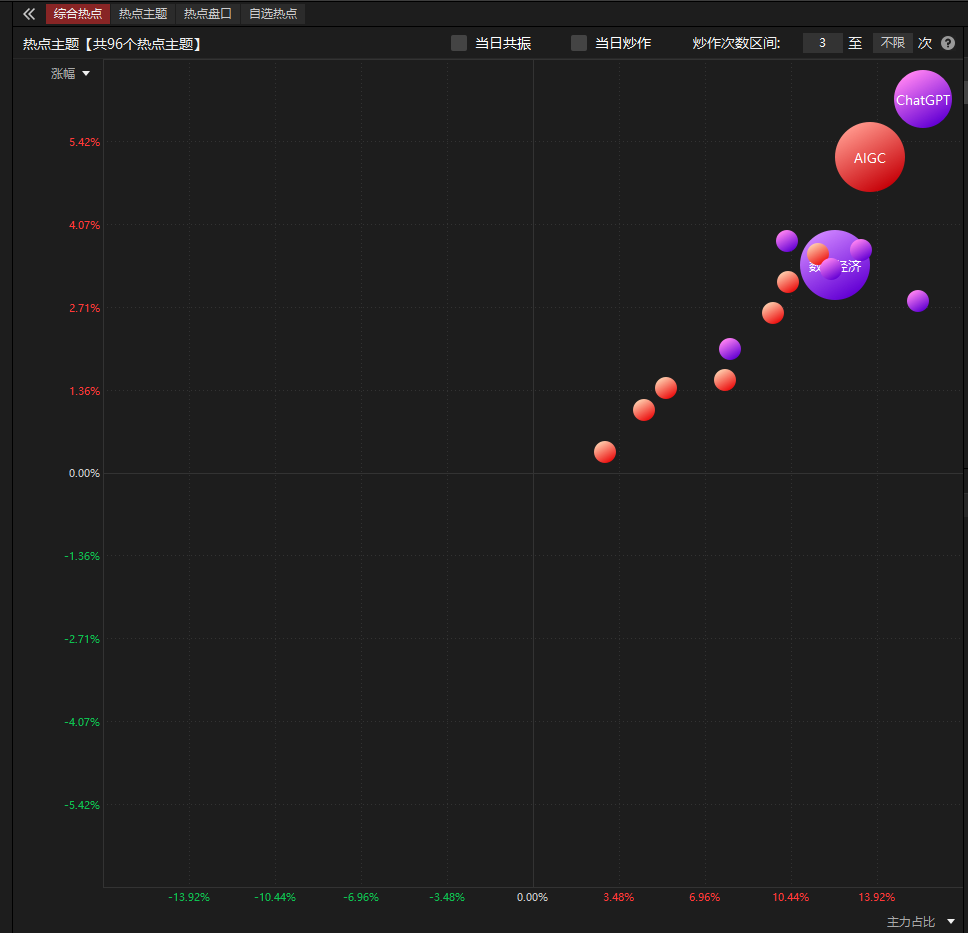Click the 10.44% horizontal axis label

pyautogui.click(x=790, y=897)
